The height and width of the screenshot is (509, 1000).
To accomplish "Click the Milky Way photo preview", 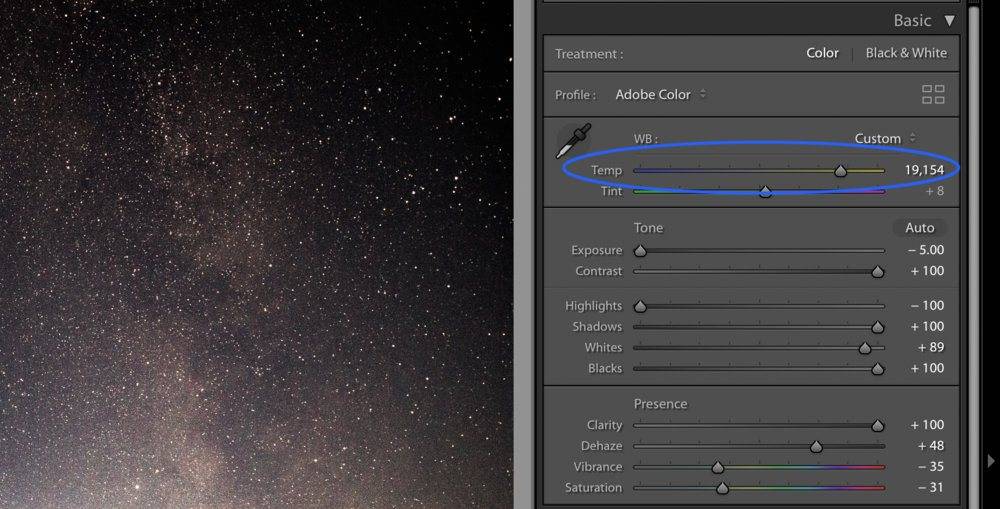I will pyautogui.click(x=255, y=254).
